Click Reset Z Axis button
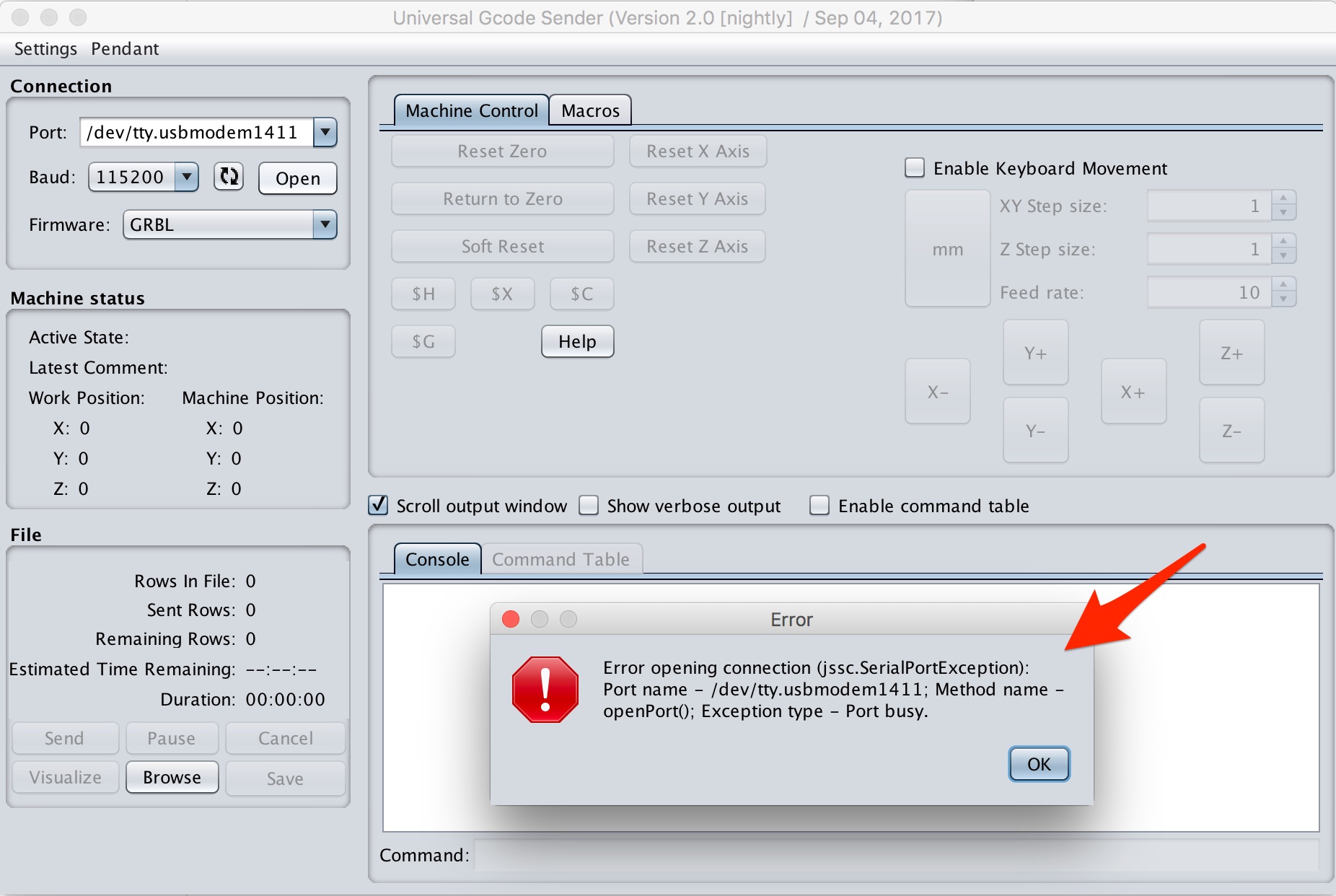Image resolution: width=1336 pixels, height=896 pixels. [697, 246]
